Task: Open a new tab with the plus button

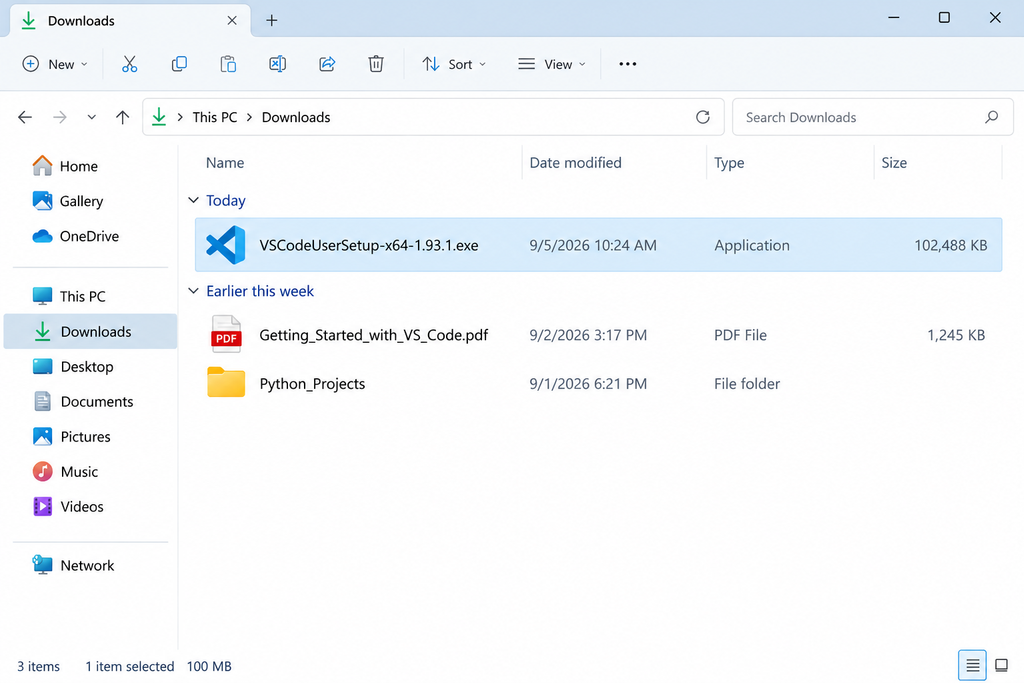Action: pos(272,20)
